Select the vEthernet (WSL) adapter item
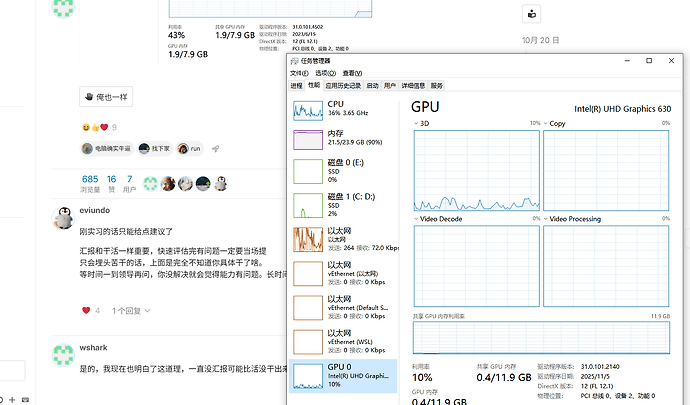 (x=343, y=342)
